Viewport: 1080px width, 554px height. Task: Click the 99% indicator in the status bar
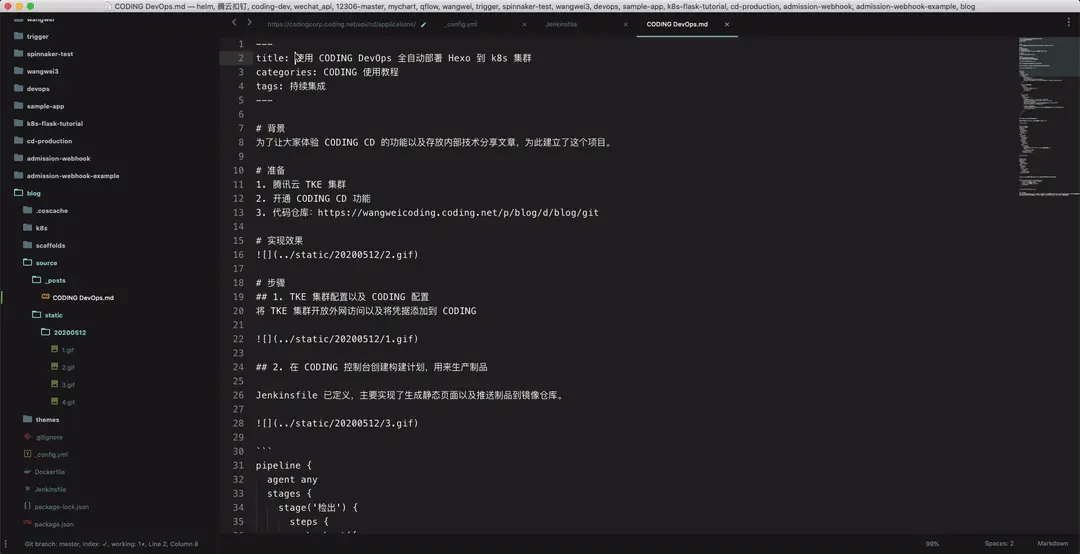(x=932, y=544)
